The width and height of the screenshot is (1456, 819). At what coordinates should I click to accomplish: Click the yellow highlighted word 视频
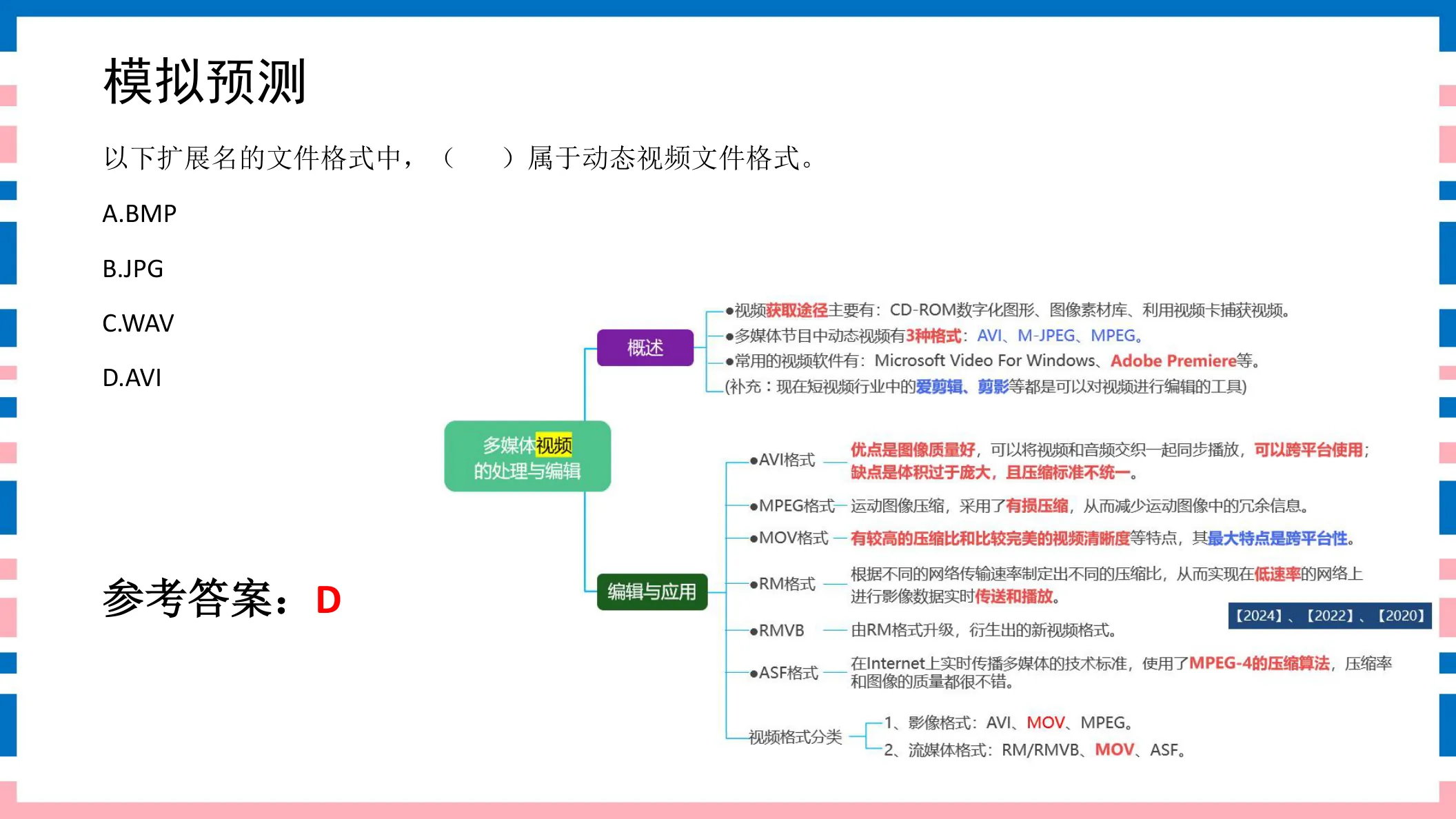pyautogui.click(x=554, y=445)
